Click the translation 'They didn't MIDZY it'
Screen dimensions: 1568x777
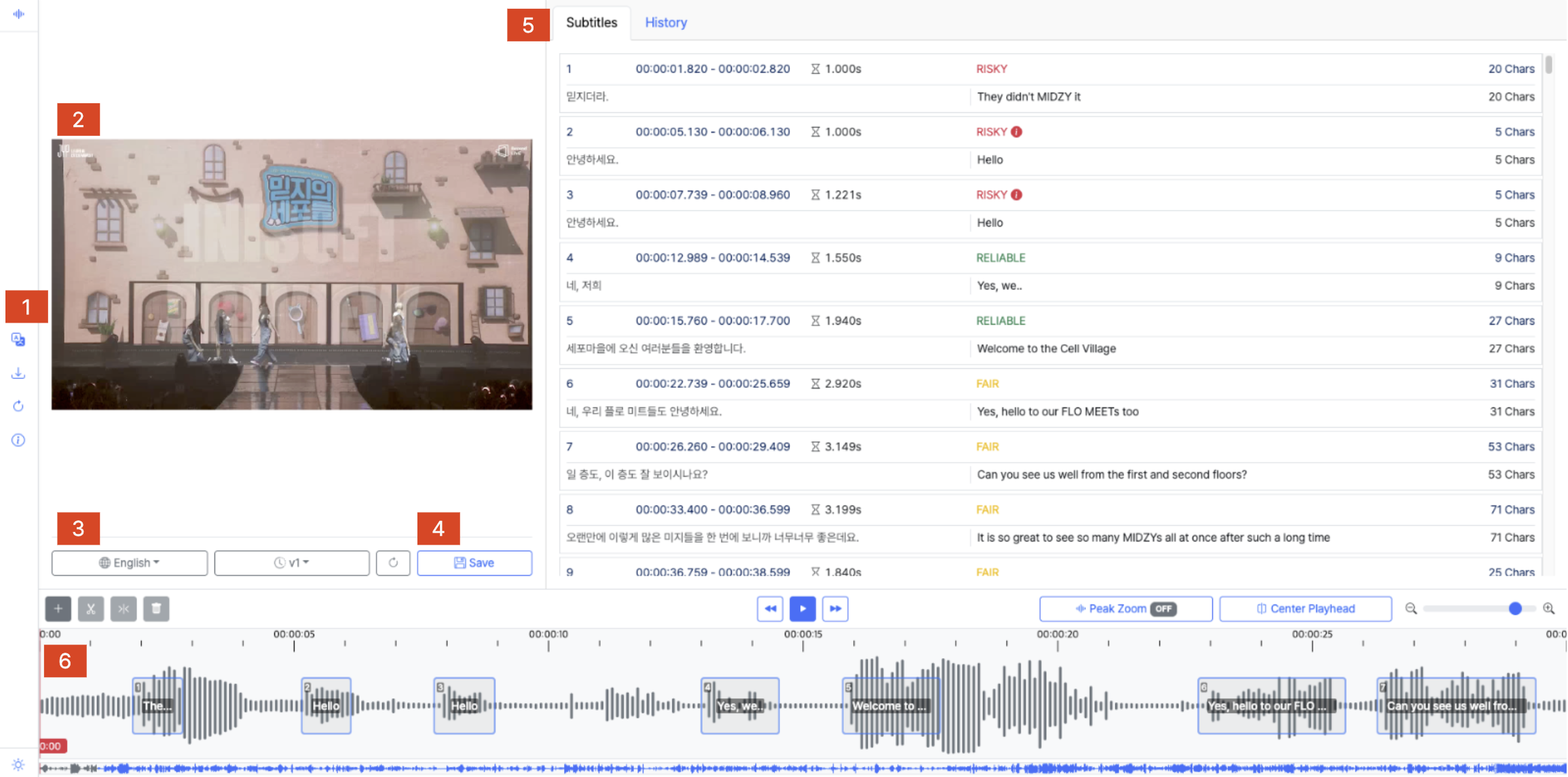1029,96
